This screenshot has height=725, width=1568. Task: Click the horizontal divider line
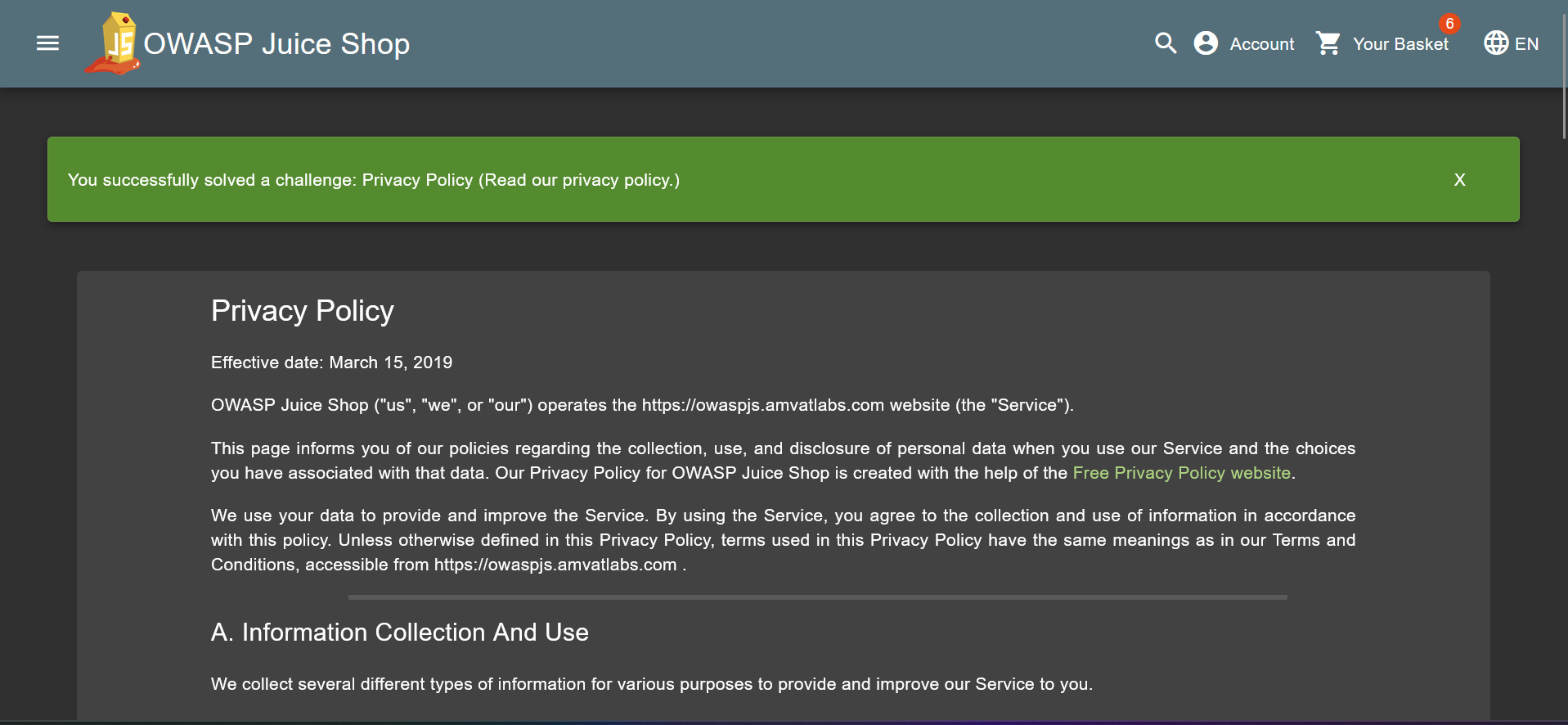click(817, 597)
